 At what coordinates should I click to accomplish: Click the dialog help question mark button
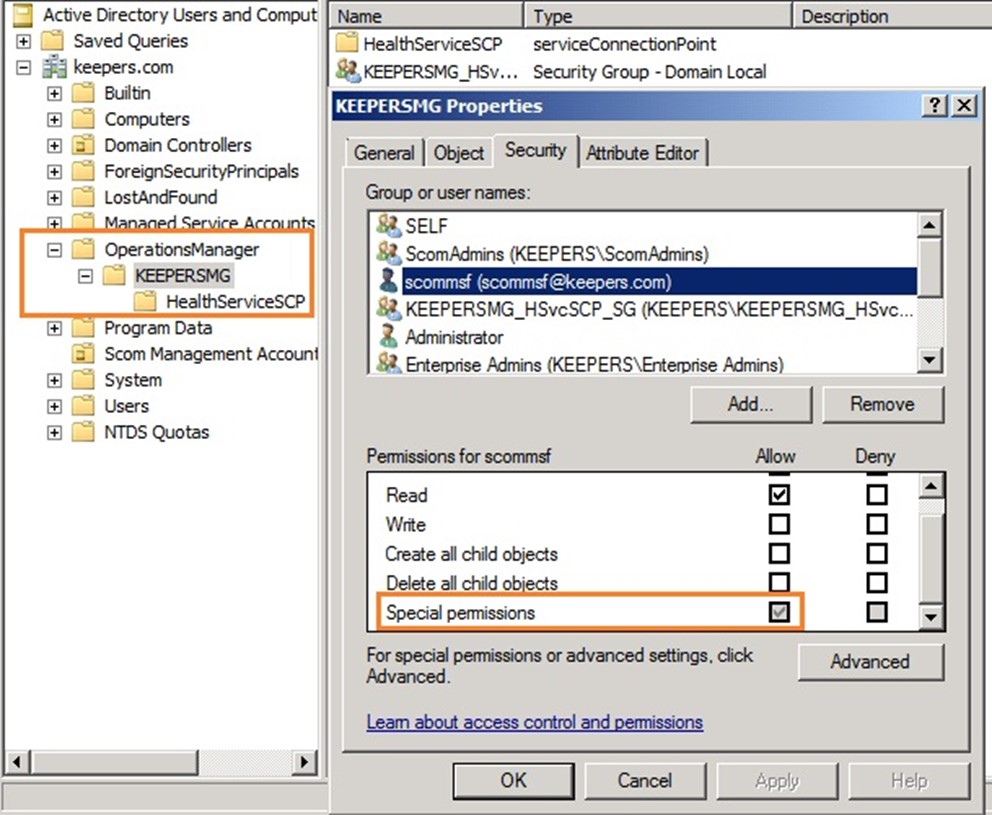point(934,105)
